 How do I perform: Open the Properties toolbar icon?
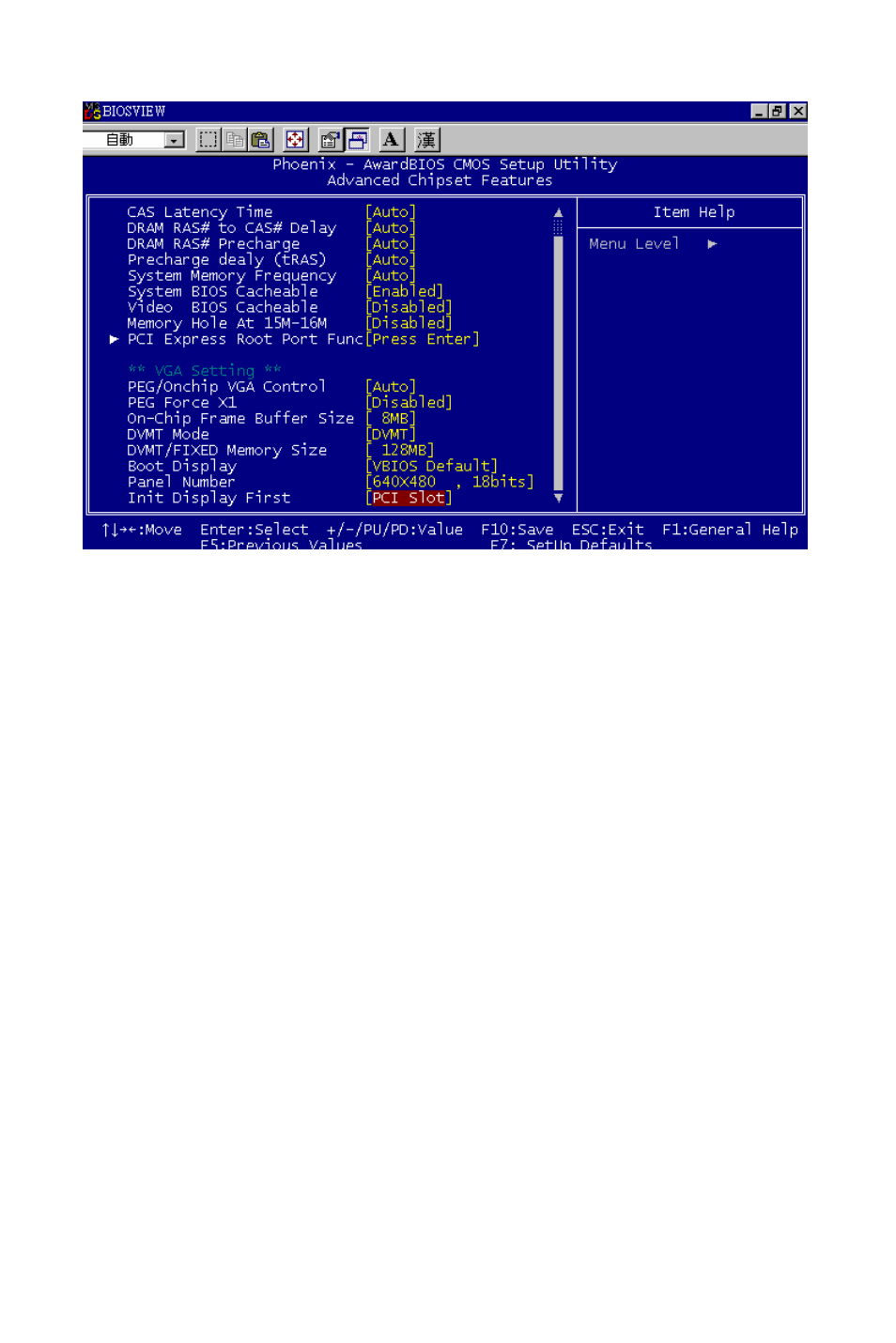330,140
